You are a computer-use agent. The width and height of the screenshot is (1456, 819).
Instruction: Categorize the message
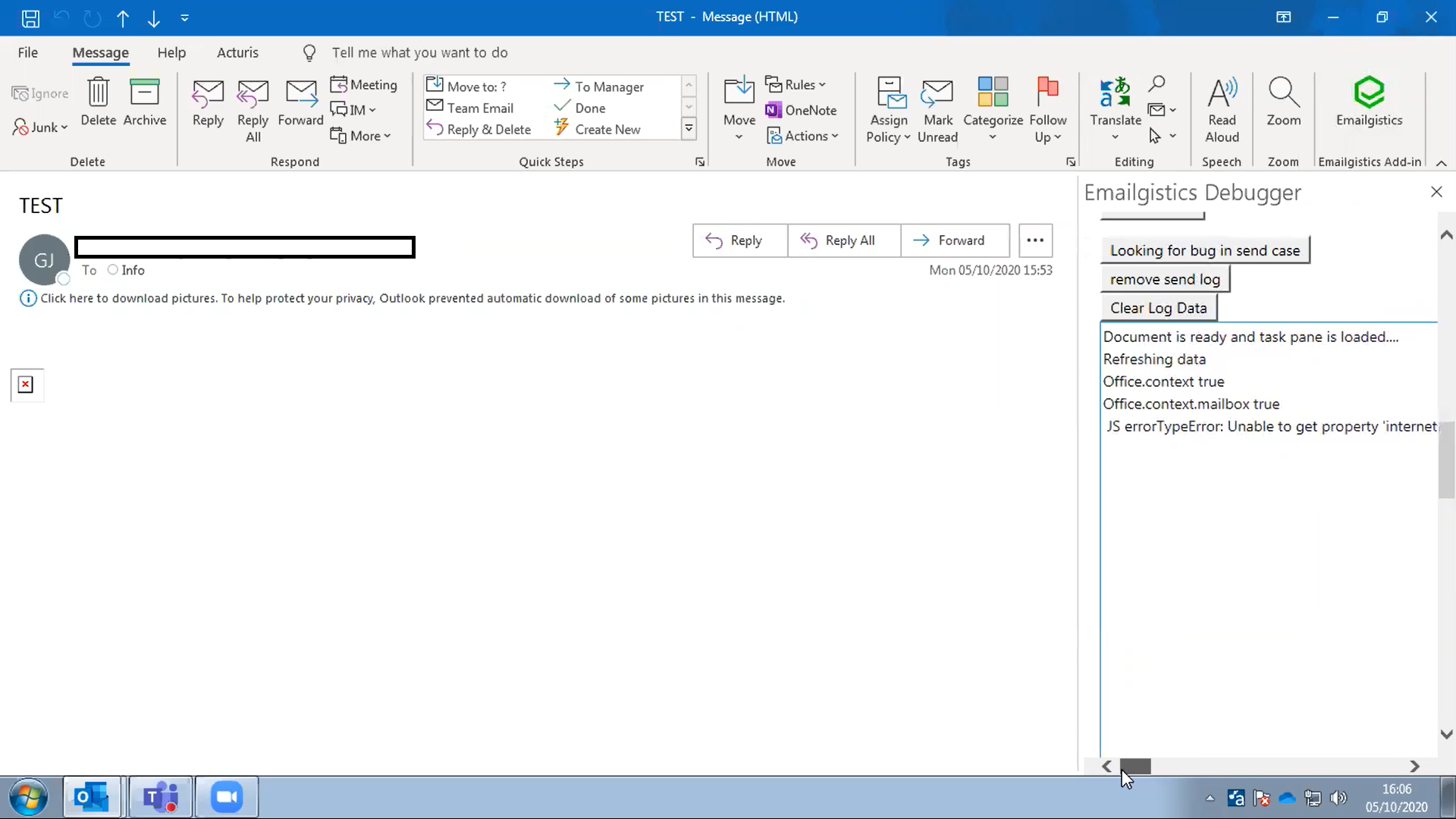coord(993,108)
